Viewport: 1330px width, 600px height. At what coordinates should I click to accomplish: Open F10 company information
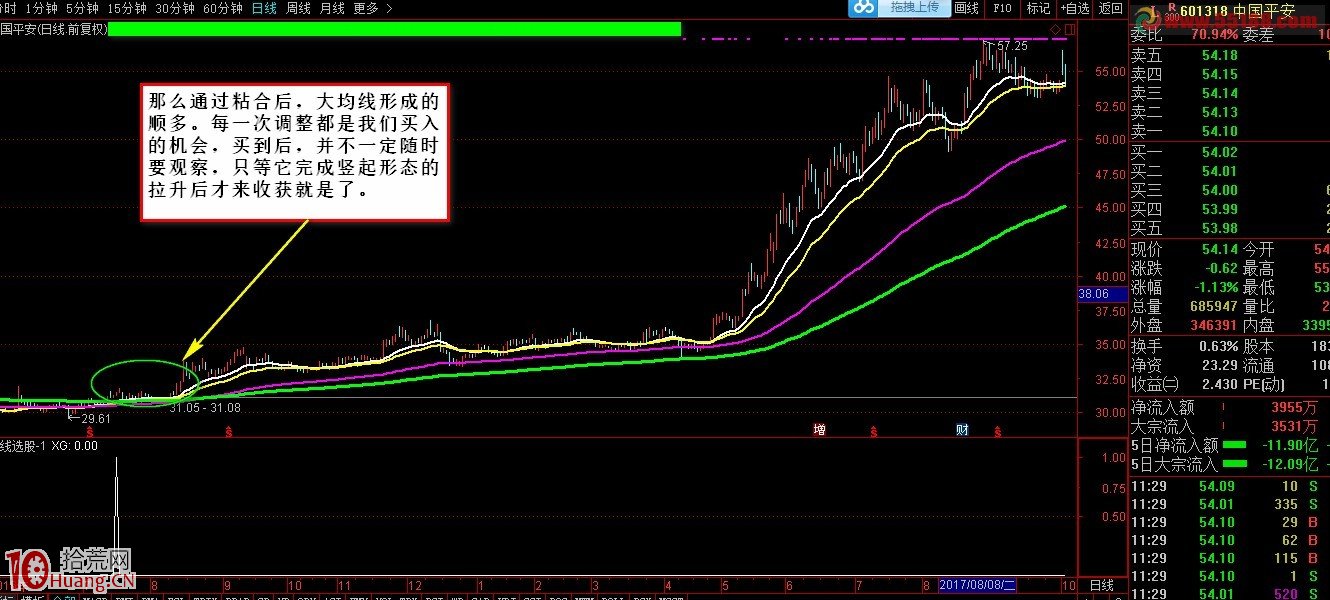coord(1002,8)
